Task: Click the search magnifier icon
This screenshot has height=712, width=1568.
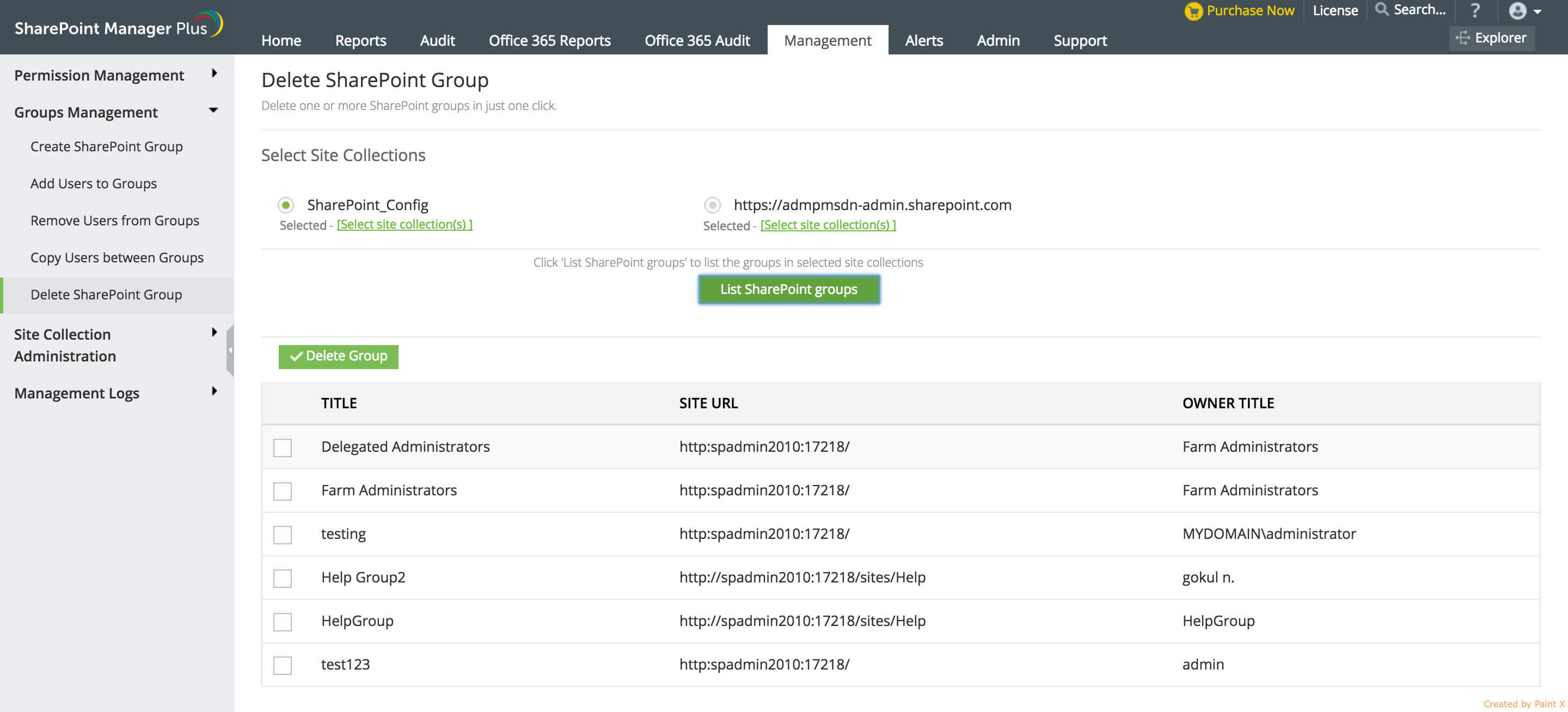Action: (1382, 10)
